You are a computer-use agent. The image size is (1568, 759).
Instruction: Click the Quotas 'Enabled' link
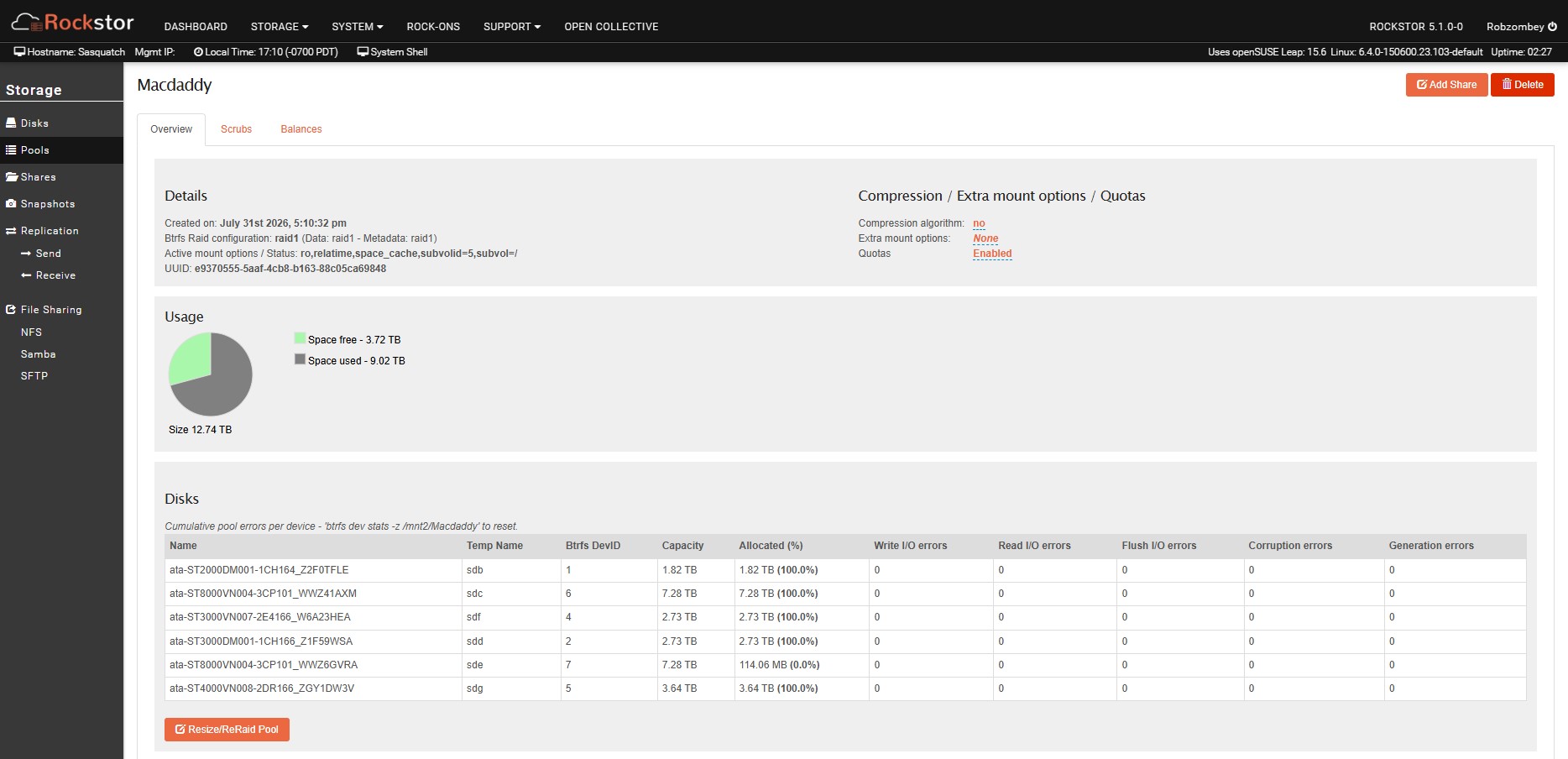click(x=992, y=254)
